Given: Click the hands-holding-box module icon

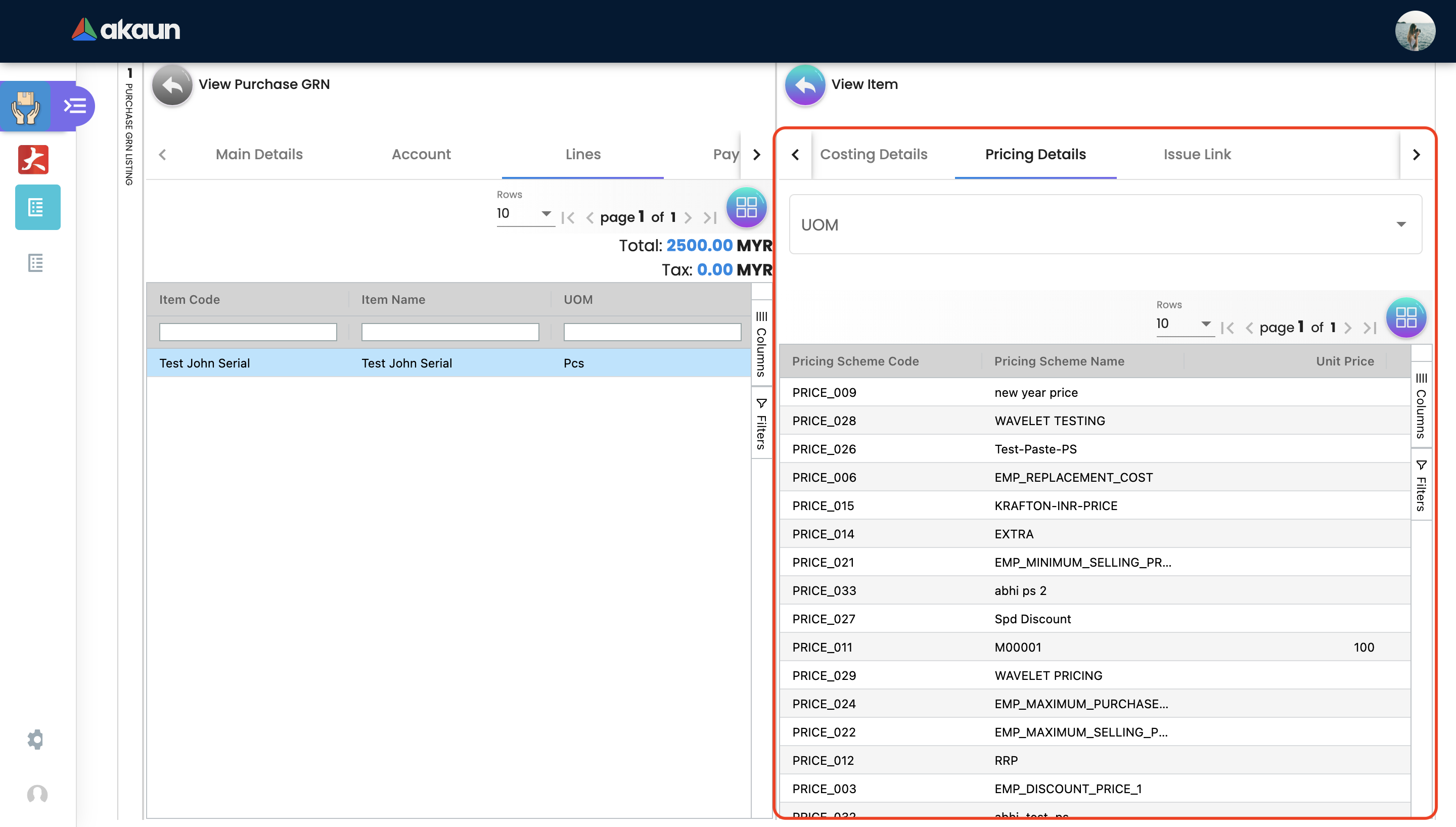Looking at the screenshot, I should (26, 106).
